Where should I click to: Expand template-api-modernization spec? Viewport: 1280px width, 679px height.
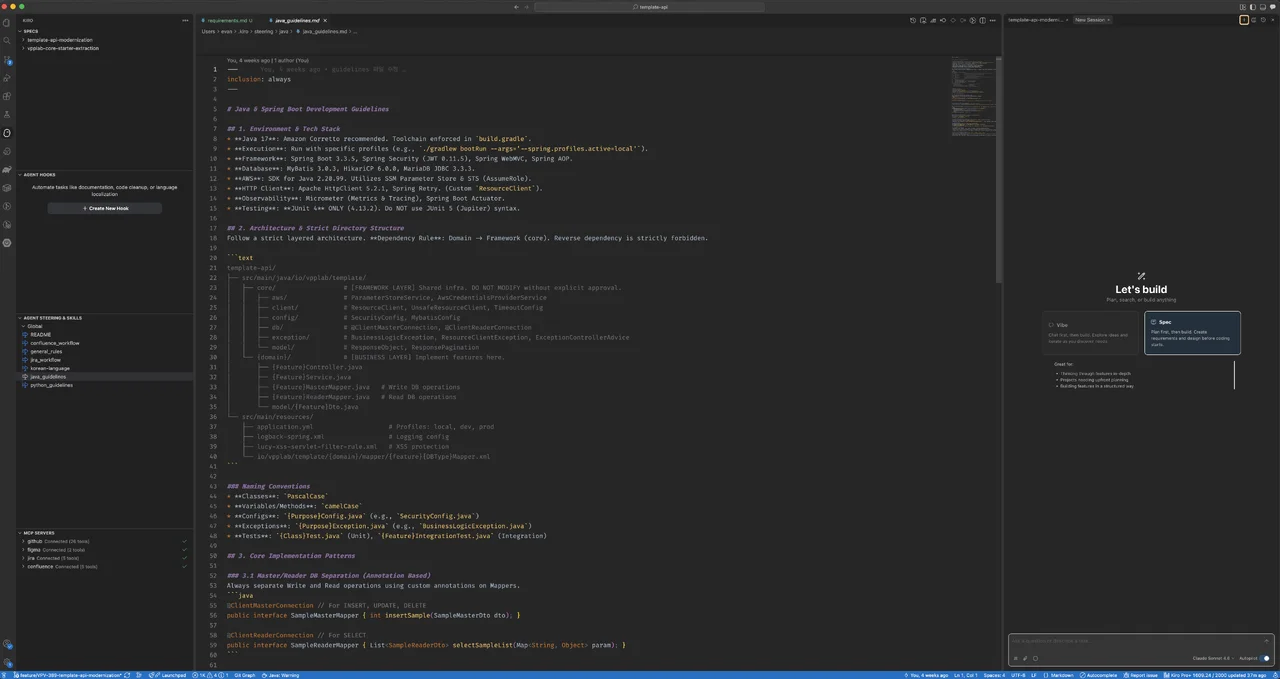pos(60,40)
